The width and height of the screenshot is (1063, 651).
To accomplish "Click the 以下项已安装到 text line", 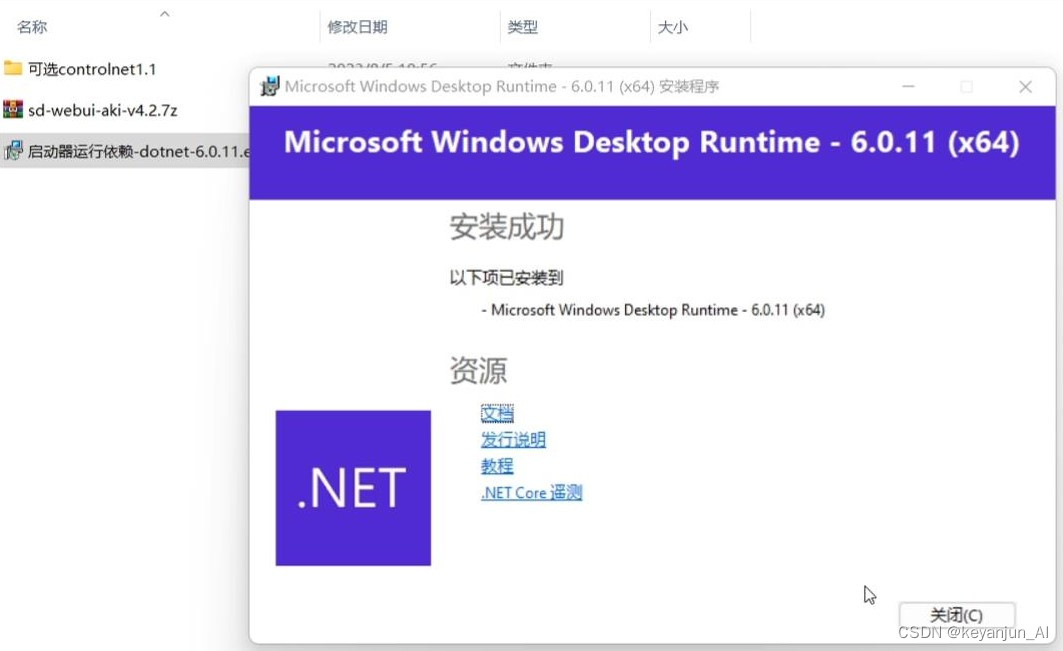I will tap(506, 277).
